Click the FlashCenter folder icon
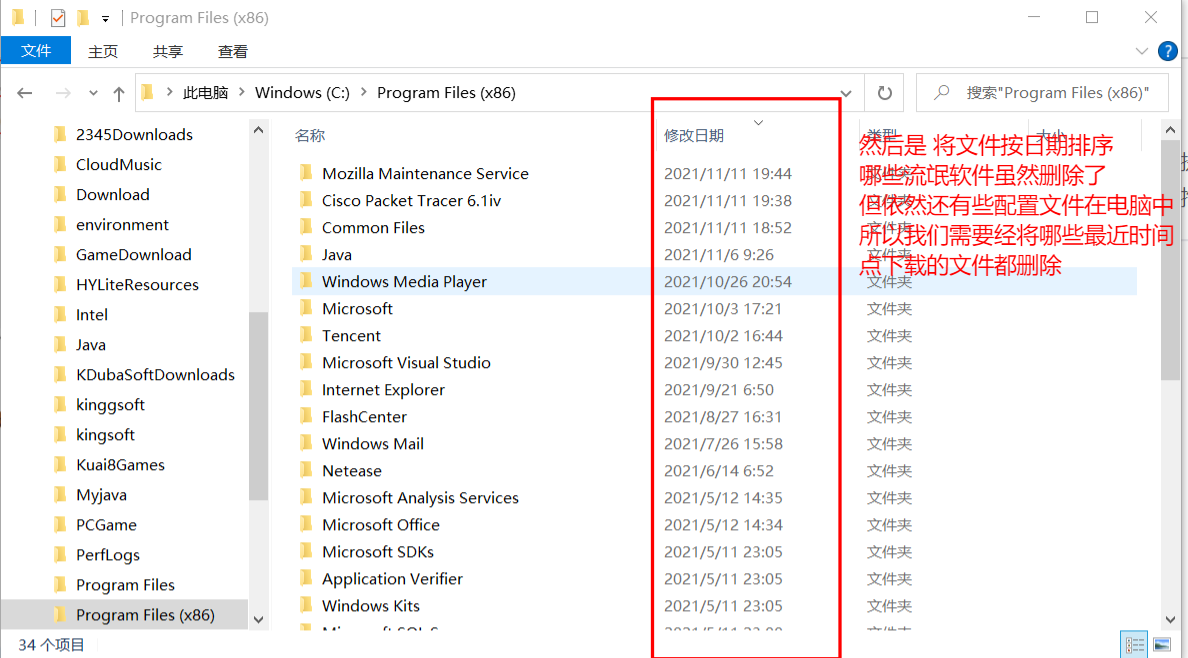Viewport: 1188px width, 658px height. [x=306, y=416]
